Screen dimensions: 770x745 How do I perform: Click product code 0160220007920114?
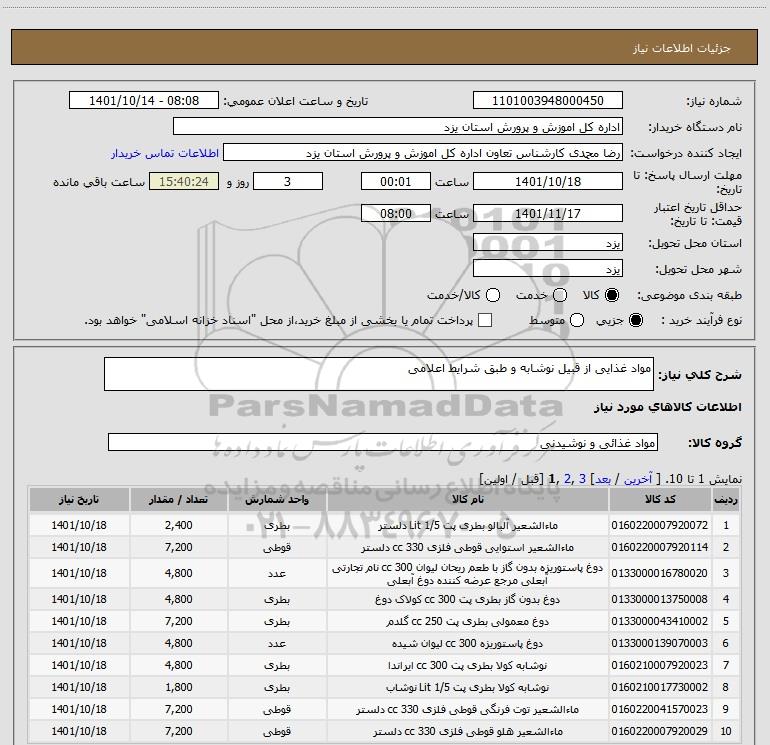[660, 547]
